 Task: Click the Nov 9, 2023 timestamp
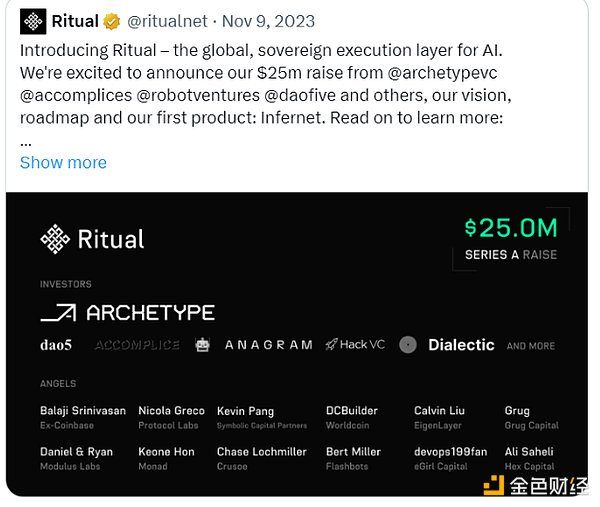tap(268, 21)
